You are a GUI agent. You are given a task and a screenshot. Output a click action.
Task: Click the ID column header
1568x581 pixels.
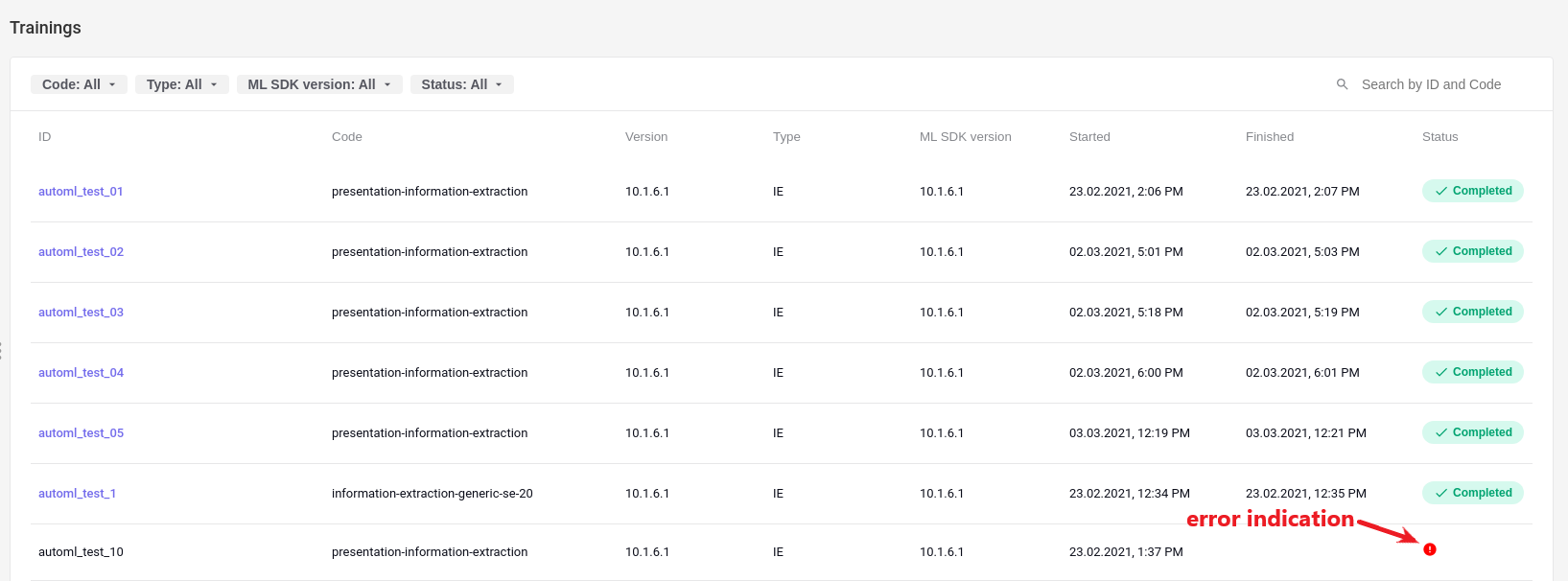(44, 137)
